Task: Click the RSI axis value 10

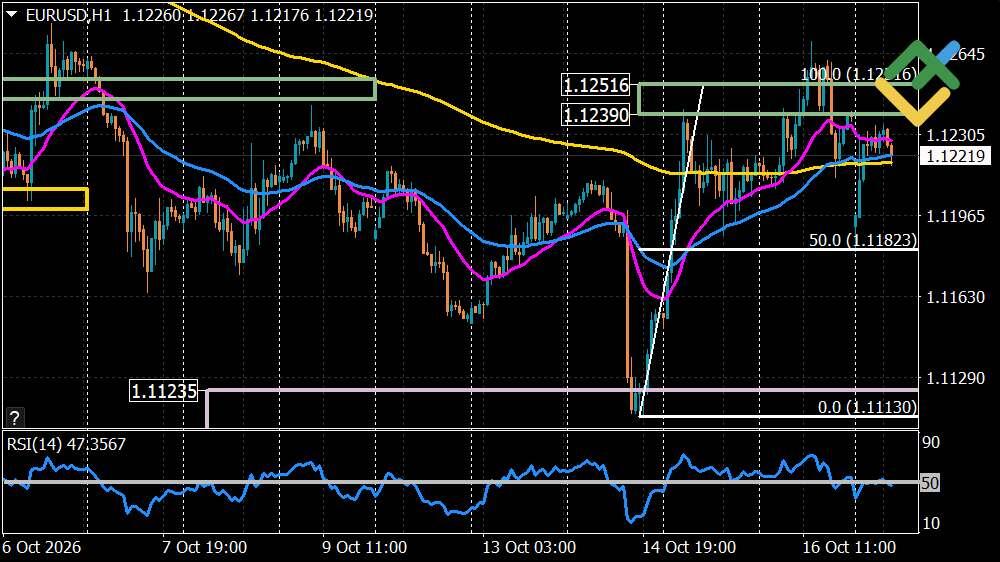Action: [x=931, y=524]
